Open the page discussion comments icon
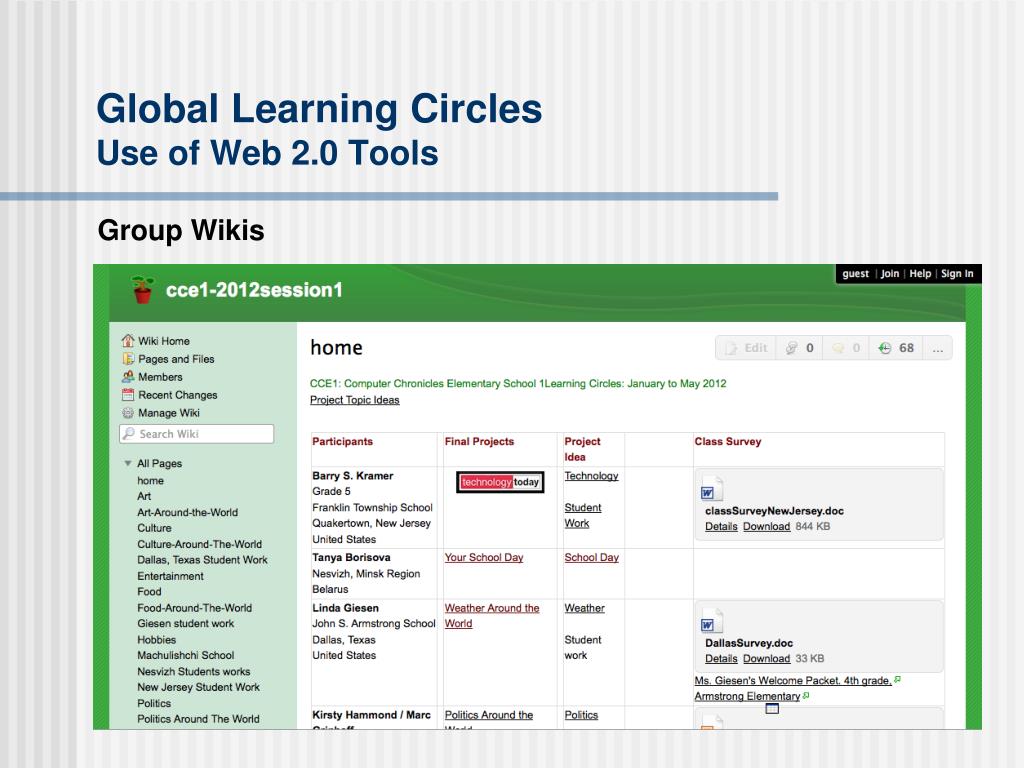Screen dimensions: 1024x768 click(846, 348)
